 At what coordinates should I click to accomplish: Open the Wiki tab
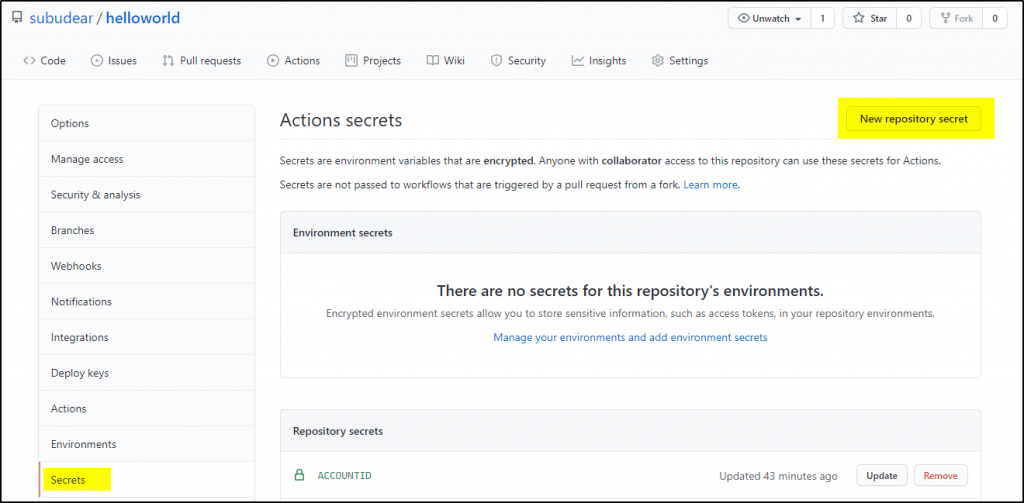445,61
